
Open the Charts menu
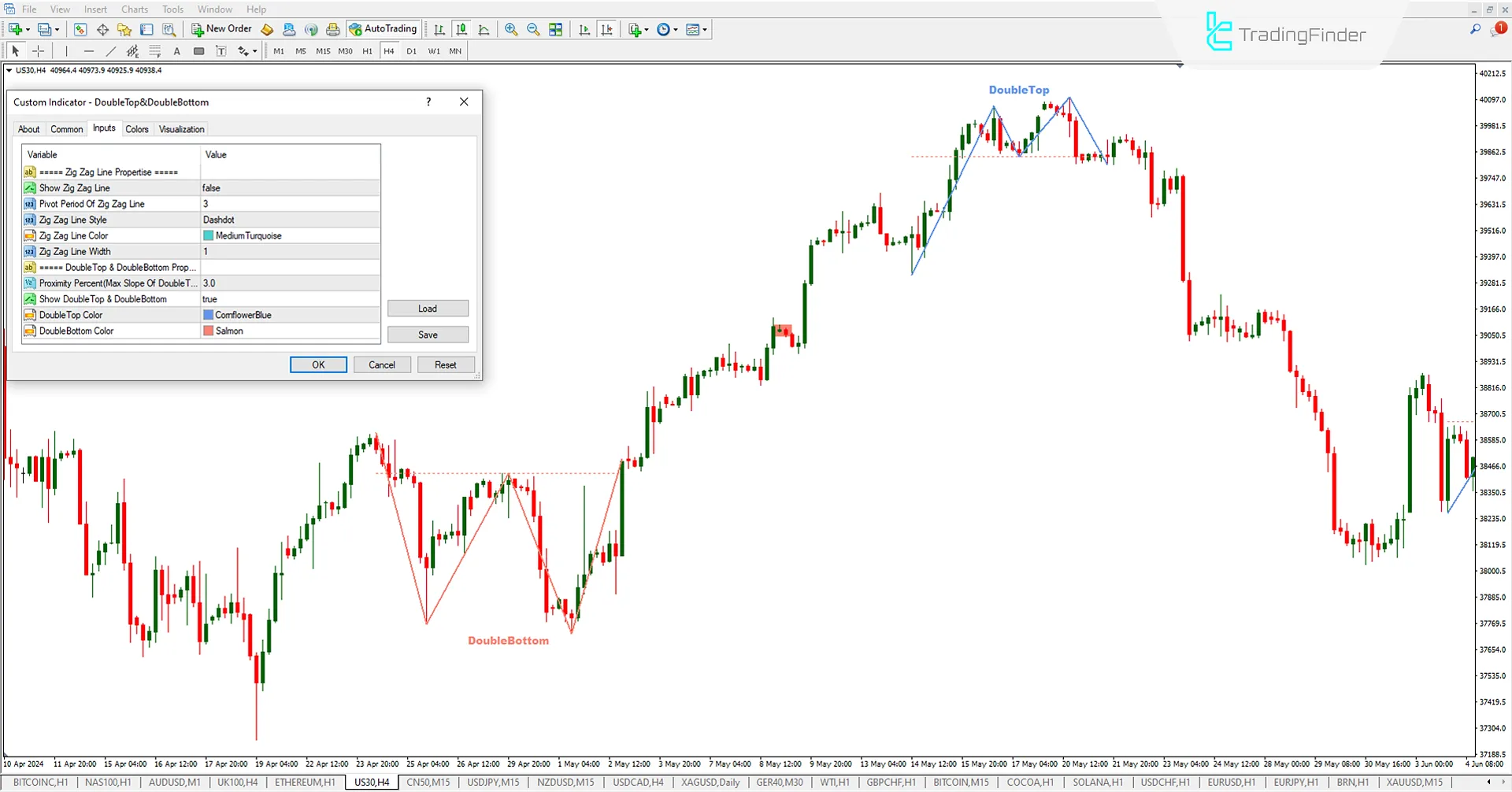coord(134,9)
